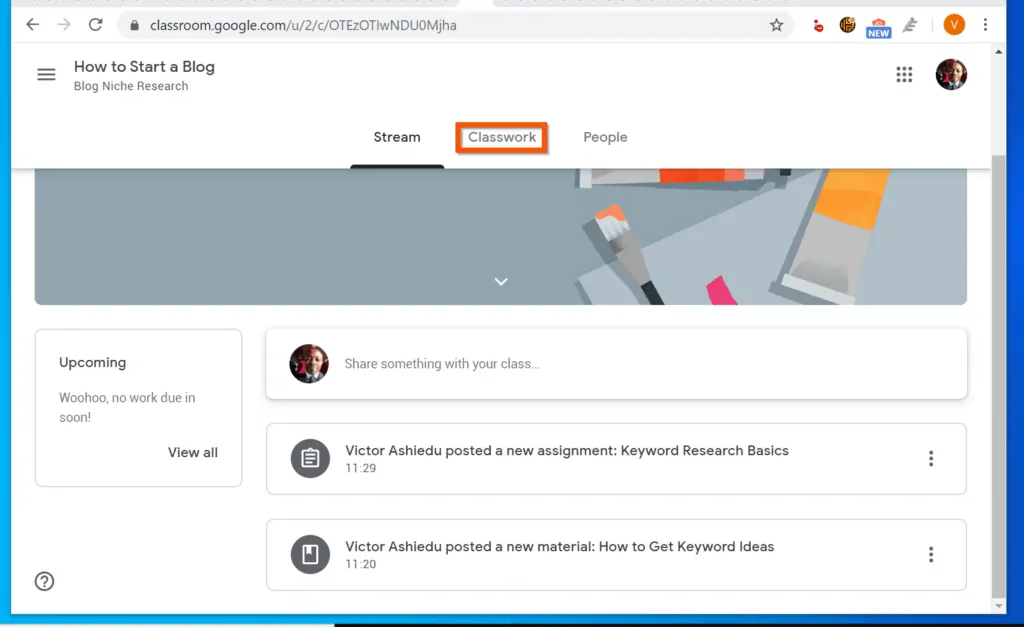Click the back navigation arrow
This screenshot has width=1024, height=627.
tap(31, 24)
